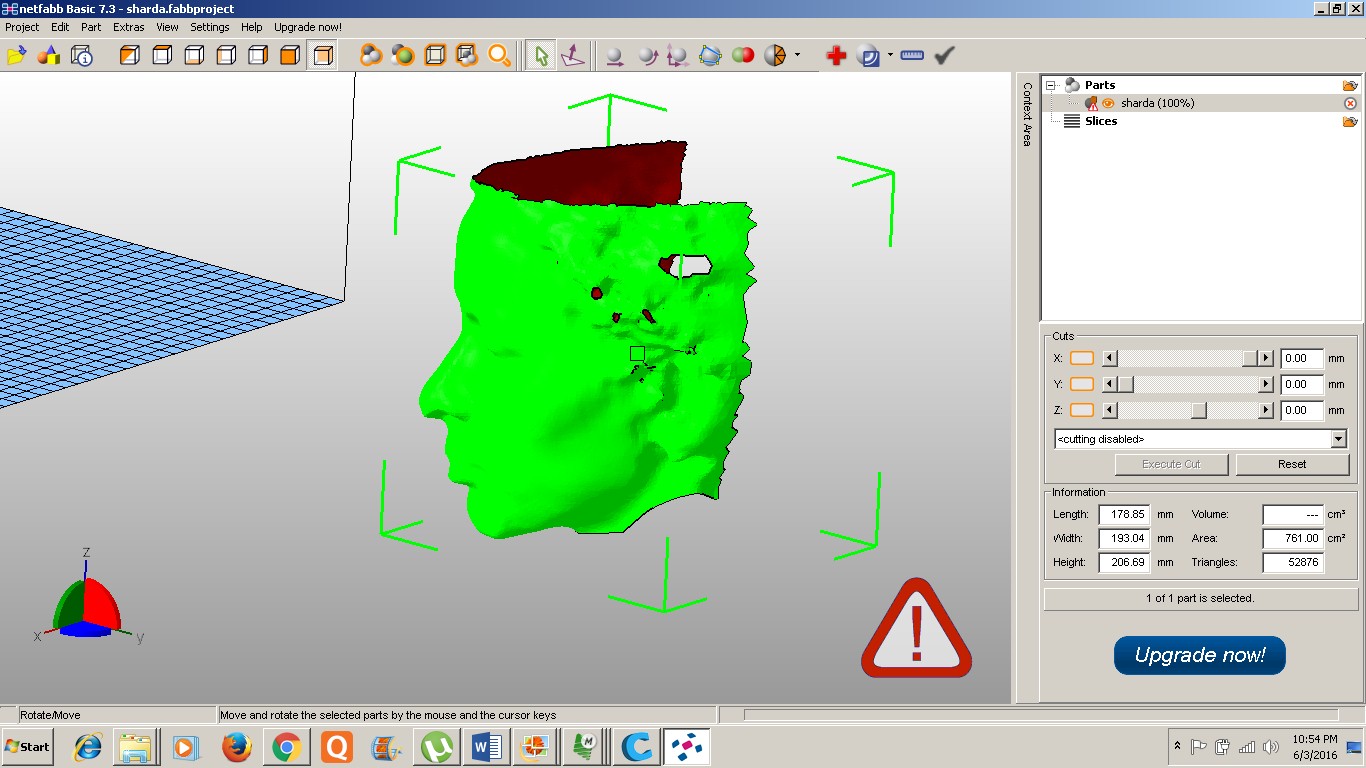Click the Upgrade now! menu item

click(x=308, y=27)
